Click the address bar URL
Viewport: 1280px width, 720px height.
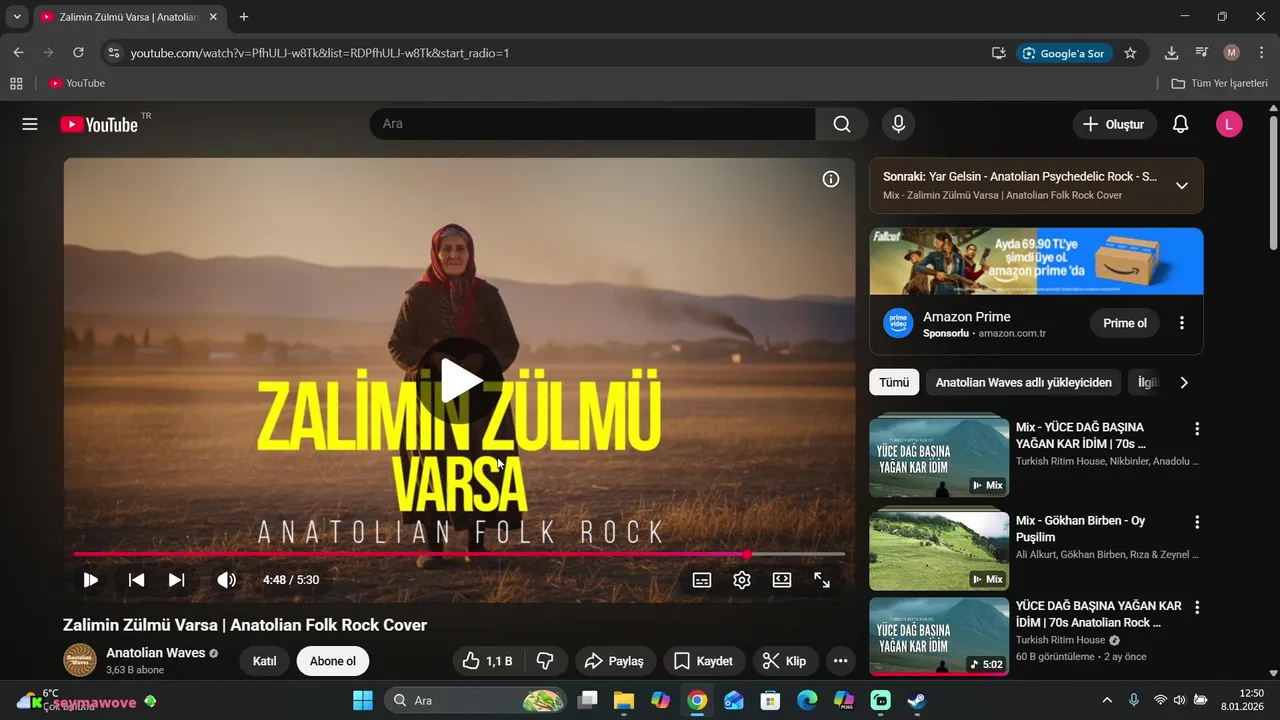[320, 53]
